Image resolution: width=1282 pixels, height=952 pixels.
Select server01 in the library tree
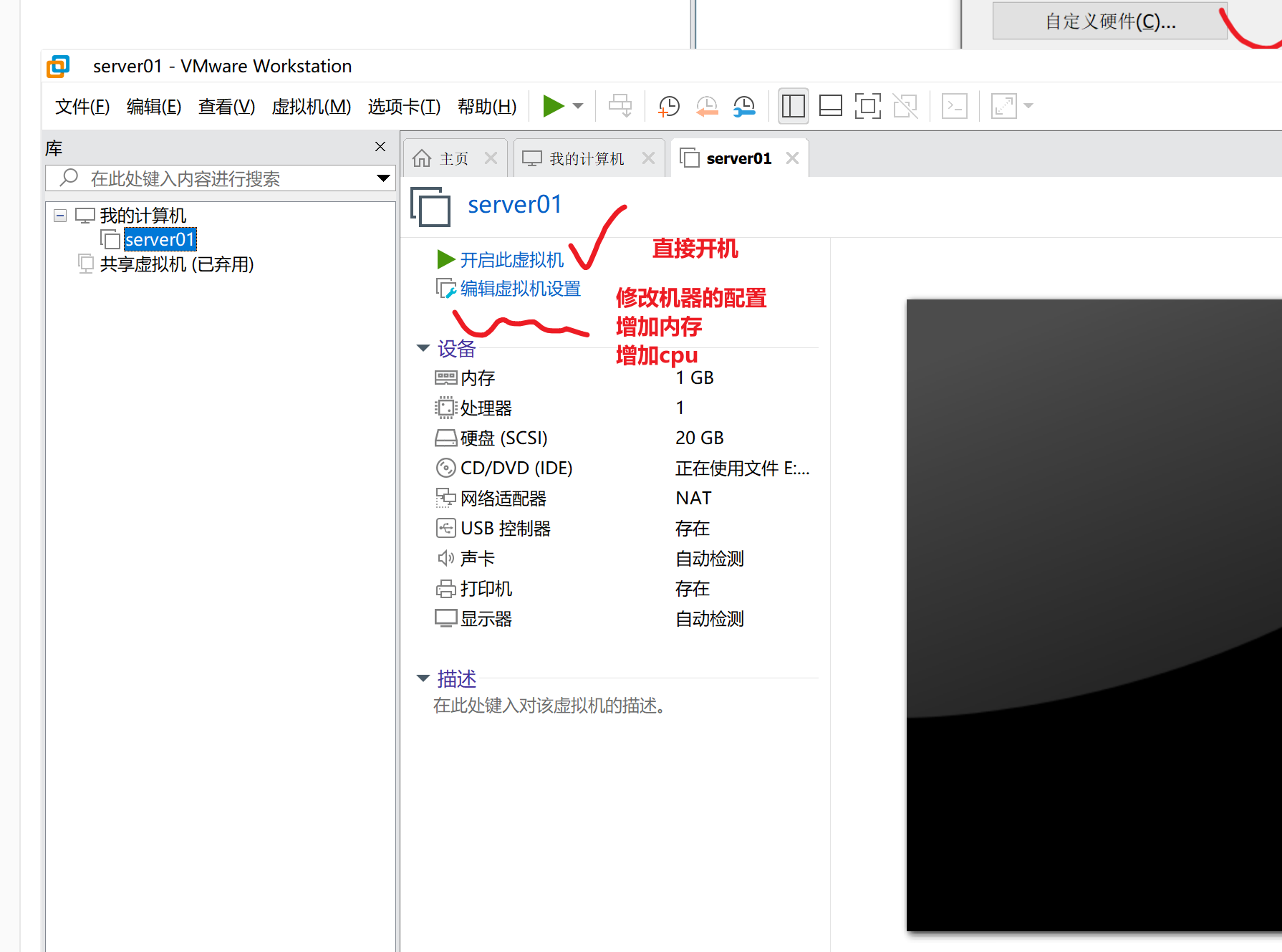(x=160, y=239)
